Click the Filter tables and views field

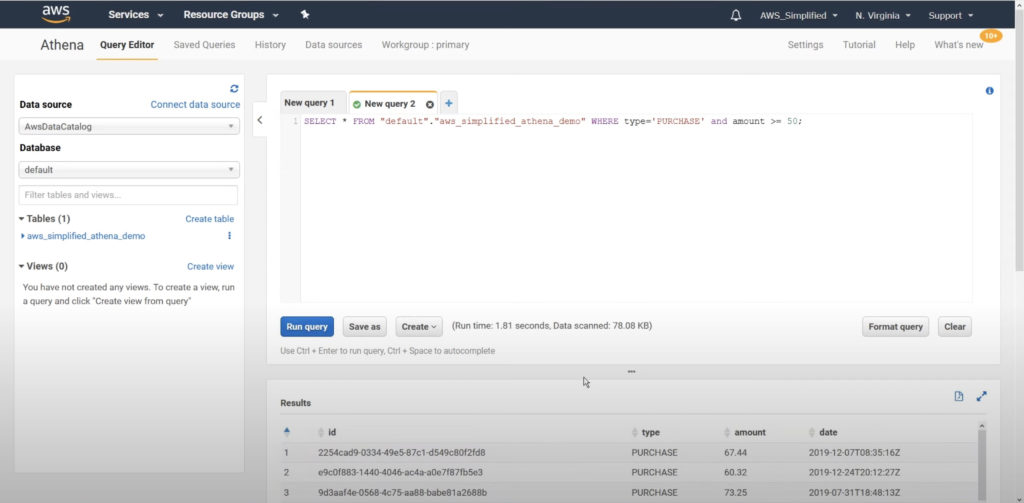coord(129,195)
